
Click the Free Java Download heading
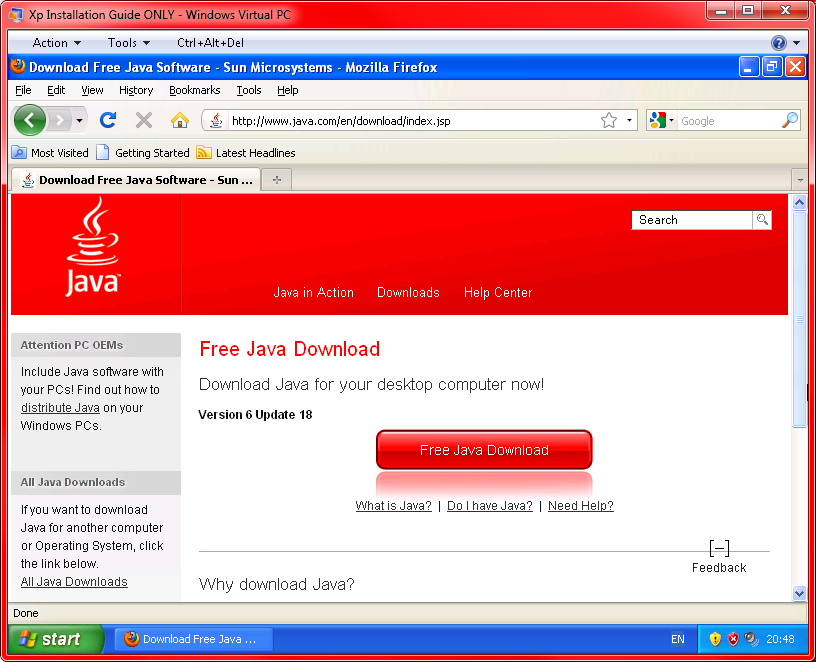click(x=290, y=349)
